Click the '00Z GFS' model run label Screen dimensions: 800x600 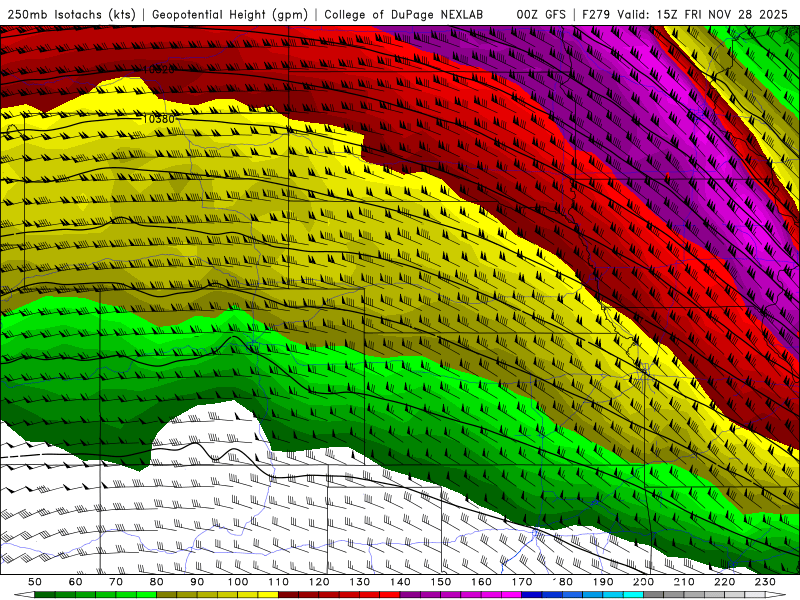tap(541, 15)
